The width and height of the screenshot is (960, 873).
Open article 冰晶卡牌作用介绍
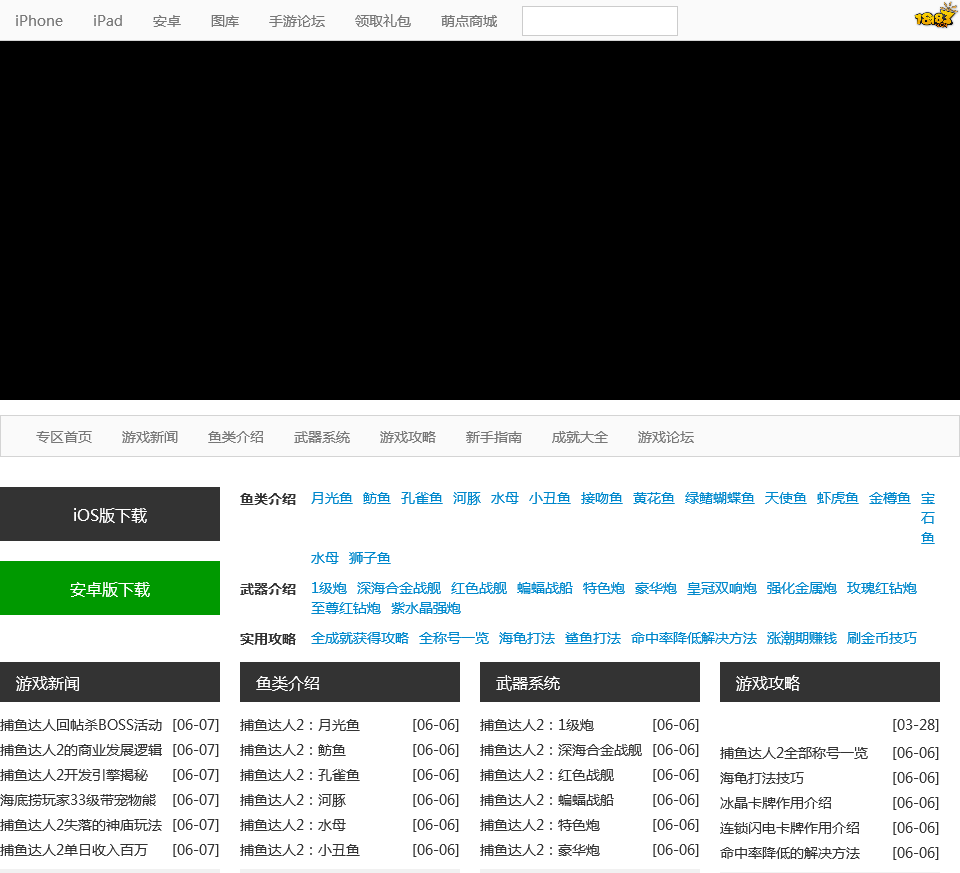[x=776, y=803]
